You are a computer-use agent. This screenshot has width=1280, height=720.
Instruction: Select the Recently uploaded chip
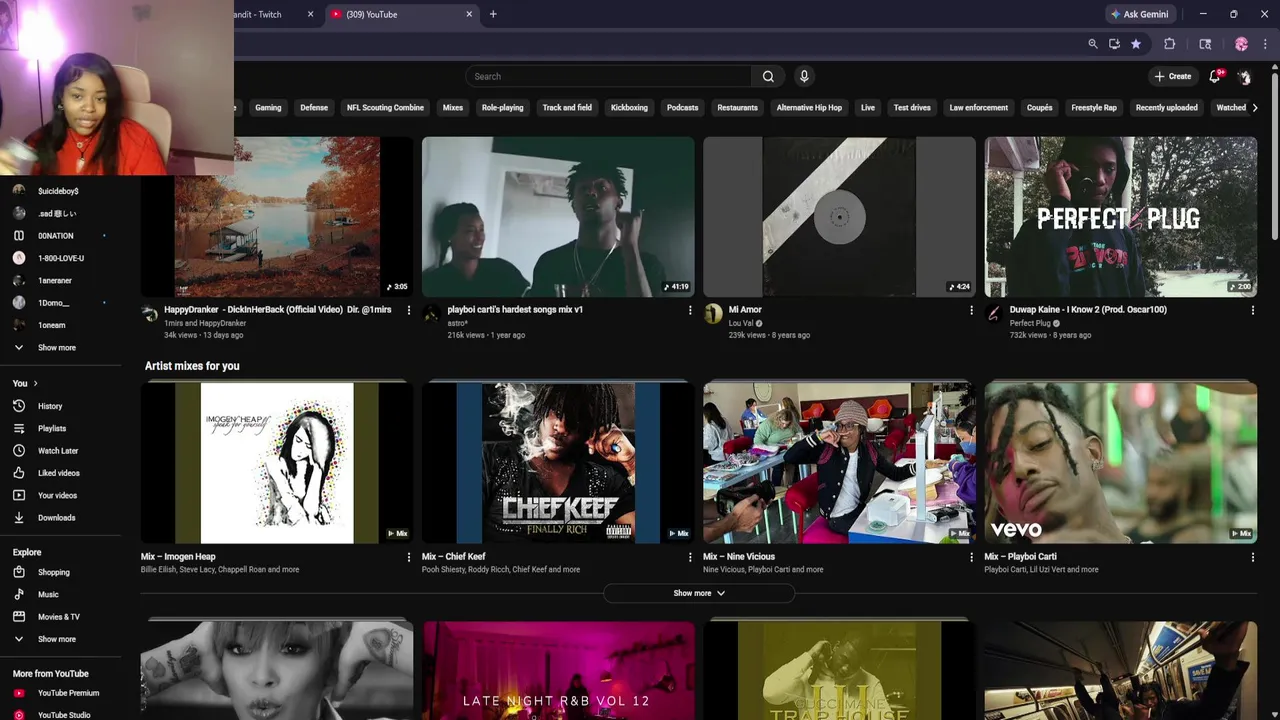pyautogui.click(x=1166, y=107)
